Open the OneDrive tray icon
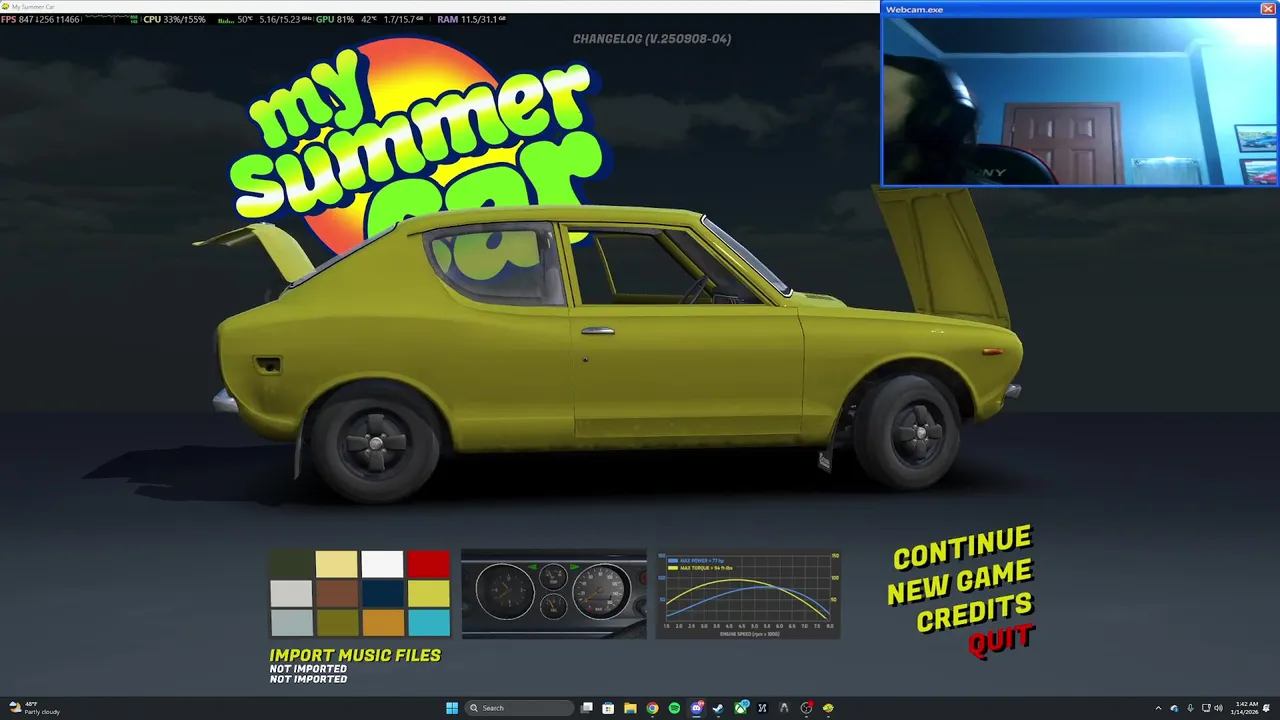 point(1174,708)
